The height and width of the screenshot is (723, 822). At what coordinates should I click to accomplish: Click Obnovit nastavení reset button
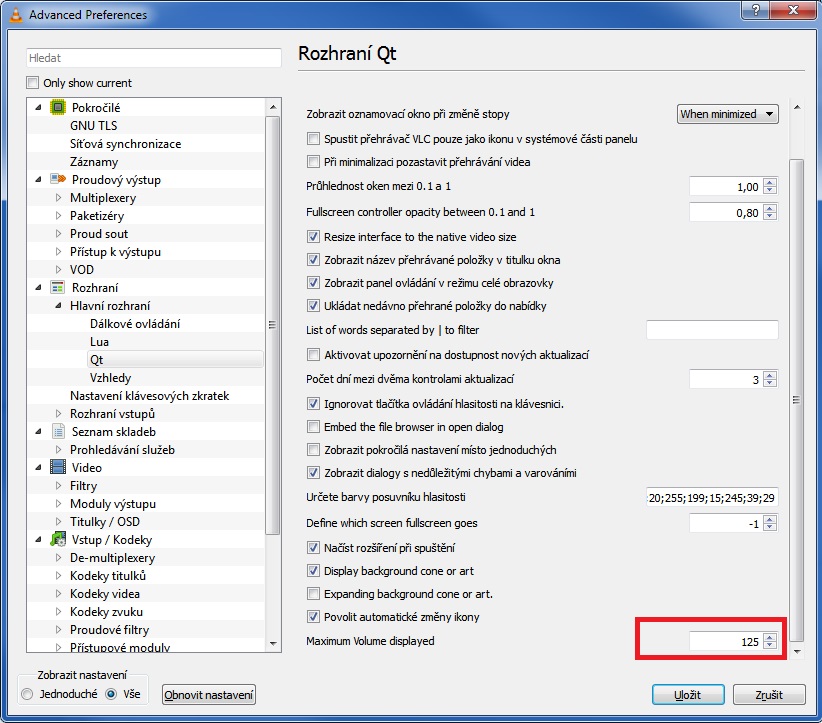point(209,695)
